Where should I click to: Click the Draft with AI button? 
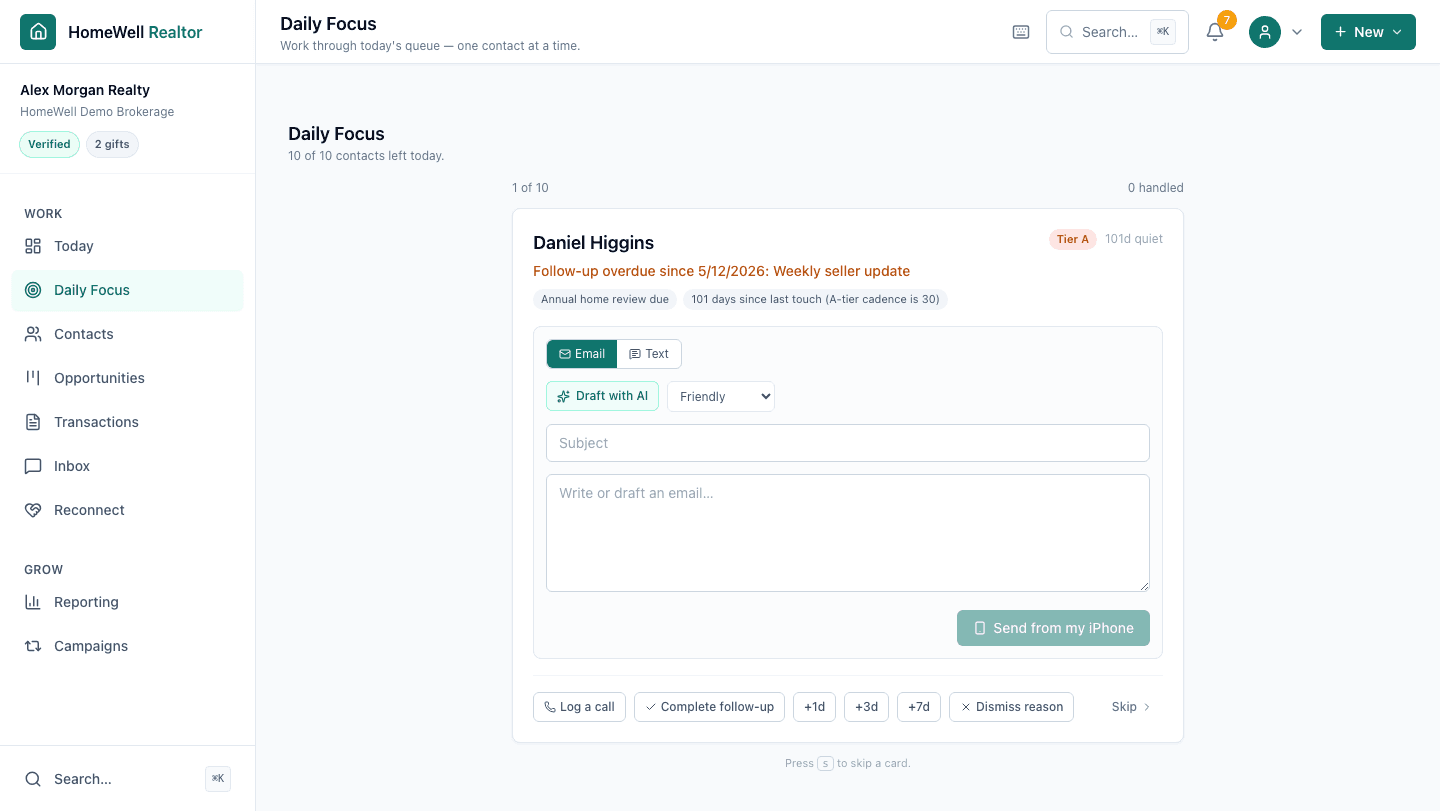click(602, 396)
